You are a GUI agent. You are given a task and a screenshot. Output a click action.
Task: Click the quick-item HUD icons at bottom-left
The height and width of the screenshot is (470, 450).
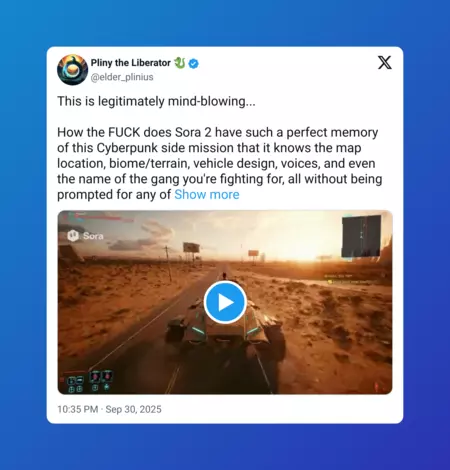(75, 384)
